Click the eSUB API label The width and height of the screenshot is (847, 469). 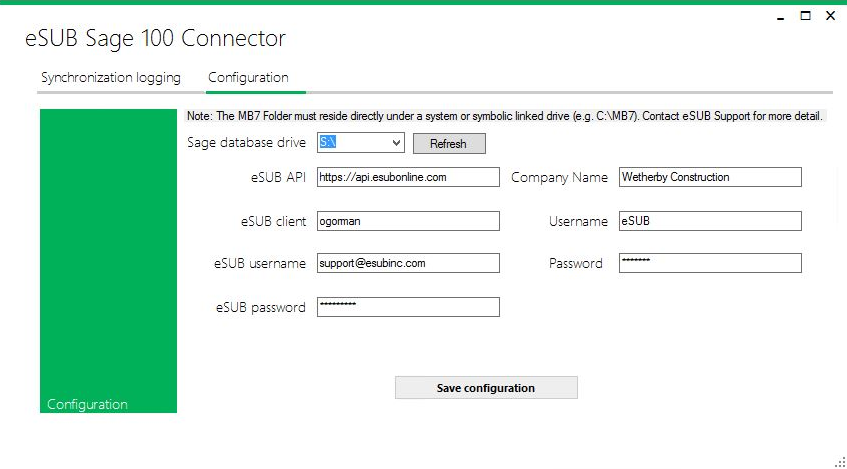click(x=279, y=177)
